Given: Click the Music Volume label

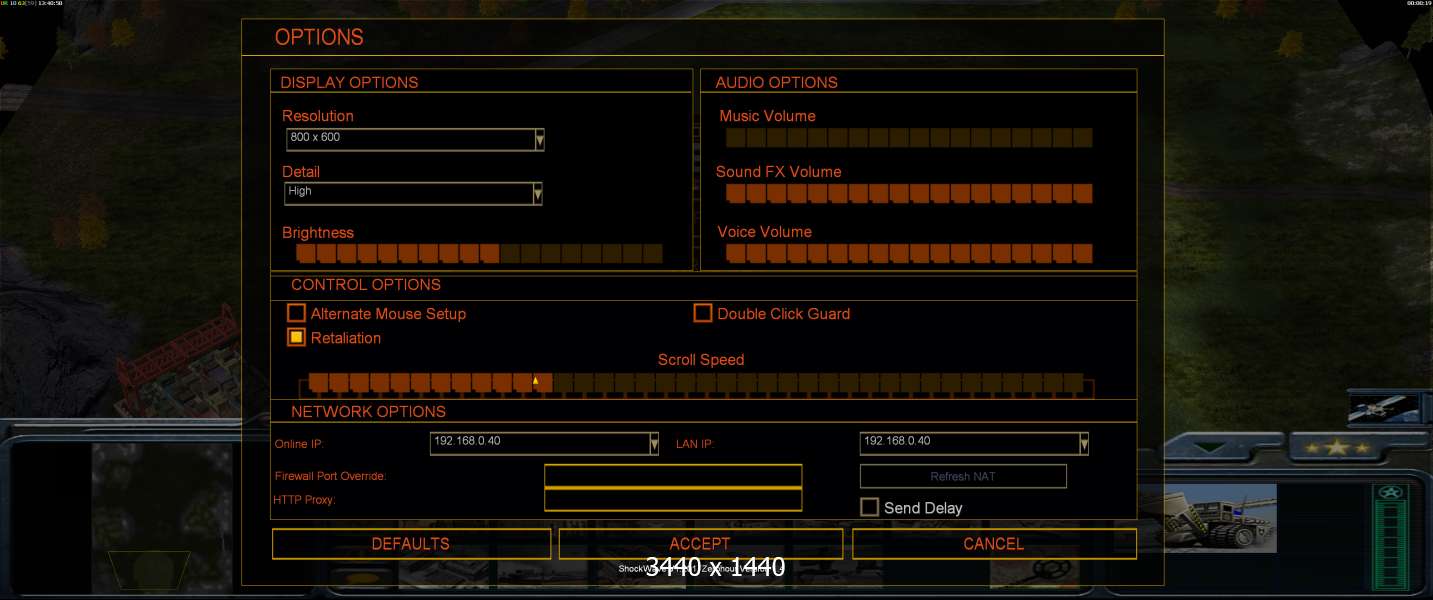Looking at the screenshot, I should [768, 116].
